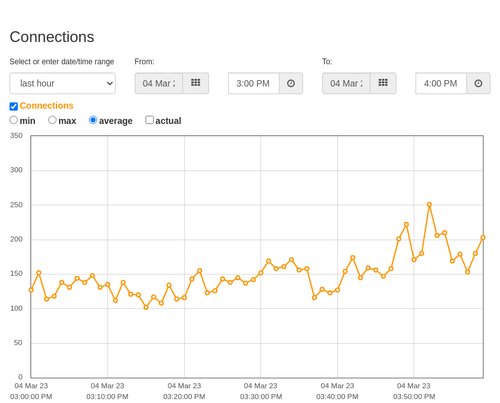Open the From time clock icon

[291, 83]
